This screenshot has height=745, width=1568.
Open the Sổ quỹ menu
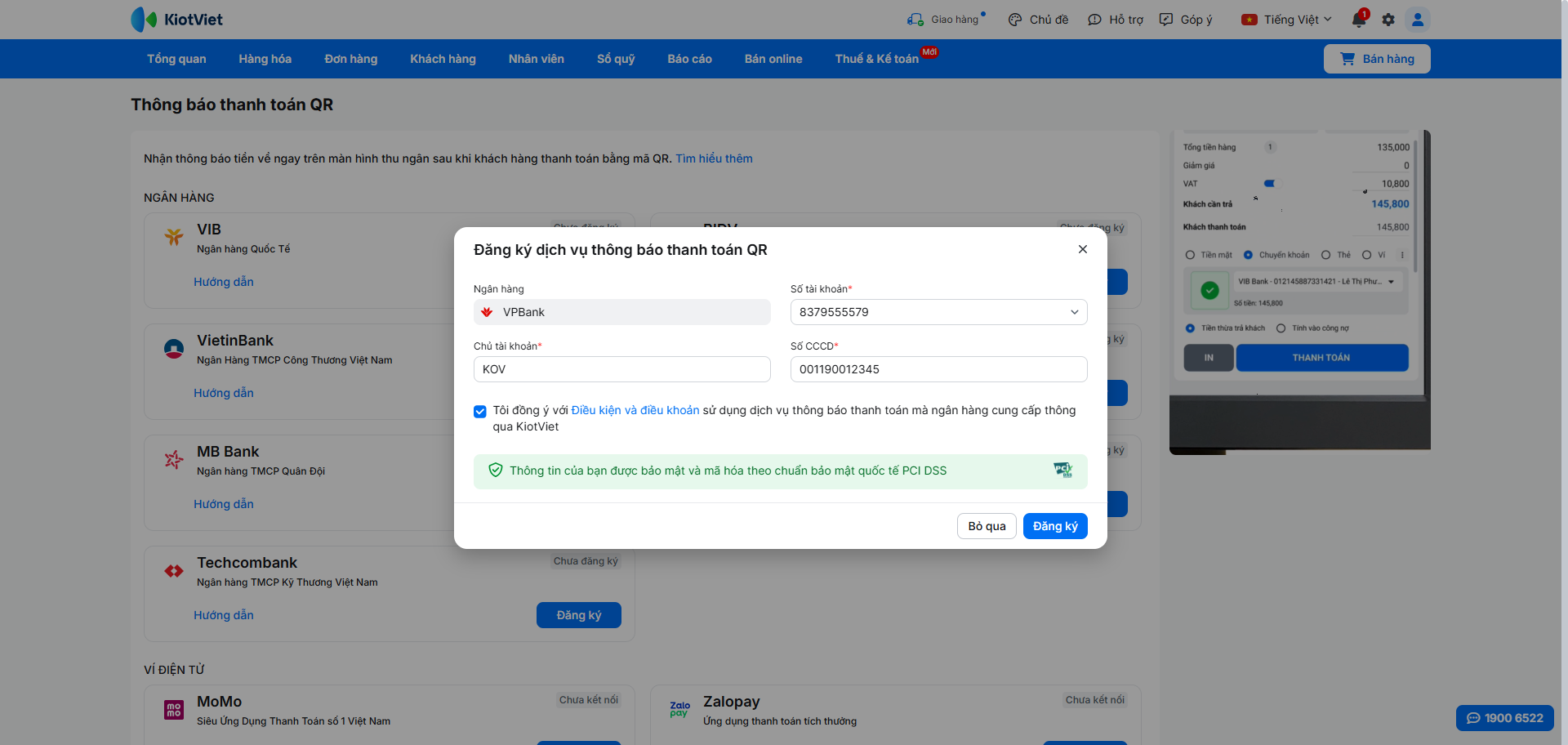[616, 59]
